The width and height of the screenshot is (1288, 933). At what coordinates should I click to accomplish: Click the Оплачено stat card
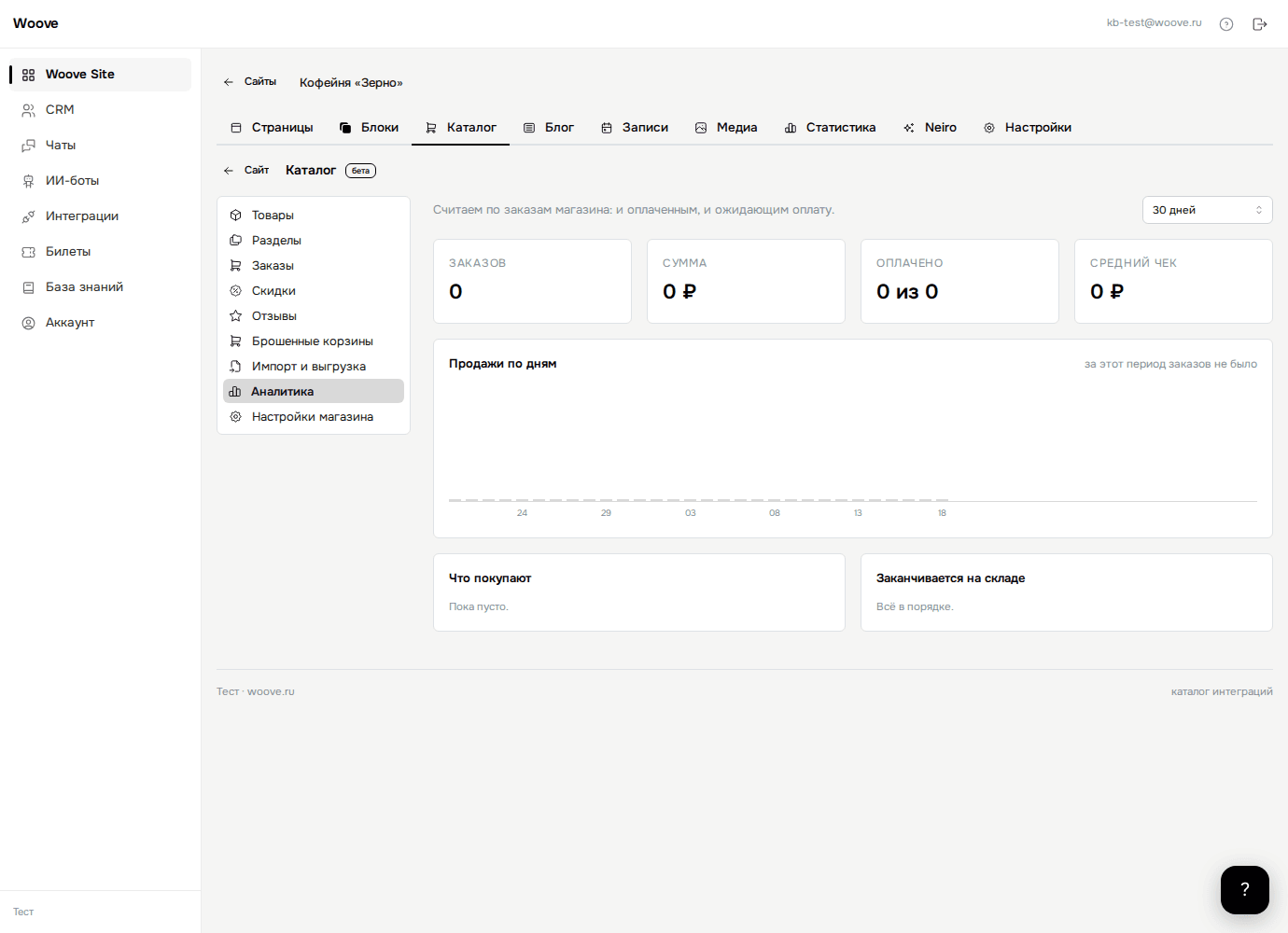(959, 282)
